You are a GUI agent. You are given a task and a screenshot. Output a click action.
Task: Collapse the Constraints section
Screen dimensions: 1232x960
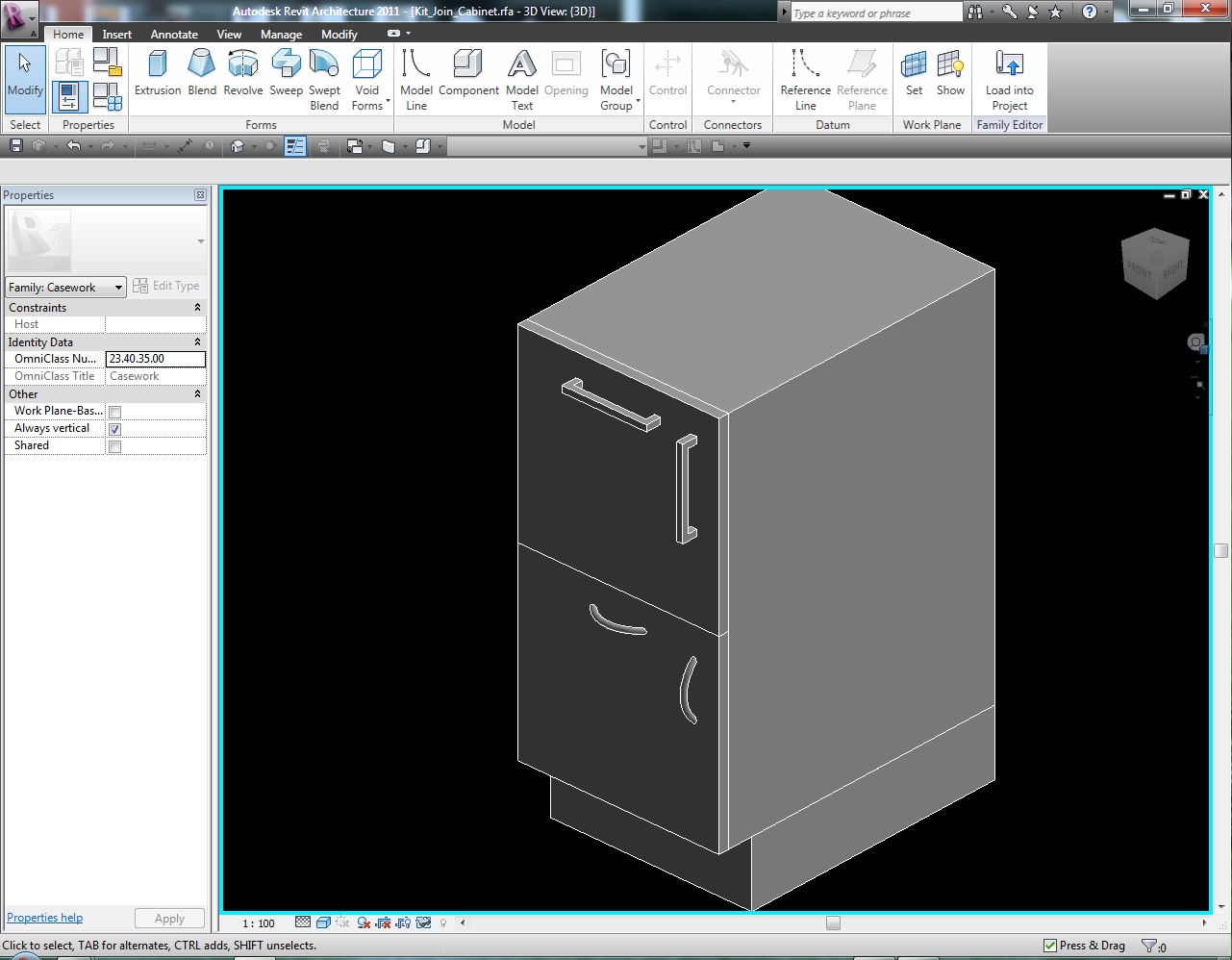[x=198, y=308]
